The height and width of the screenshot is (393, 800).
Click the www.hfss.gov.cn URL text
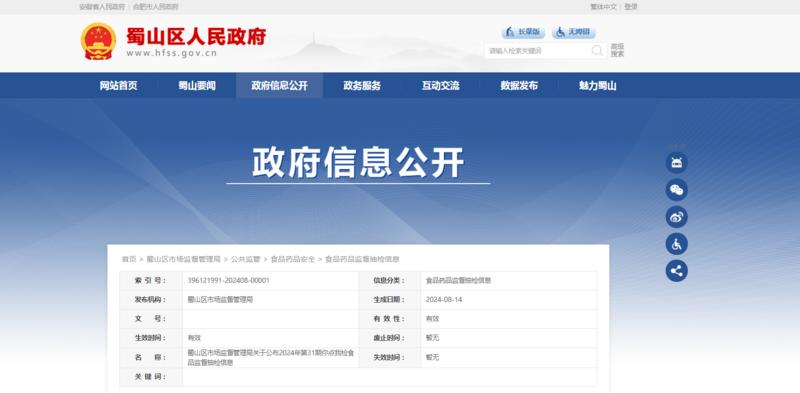tap(172, 53)
